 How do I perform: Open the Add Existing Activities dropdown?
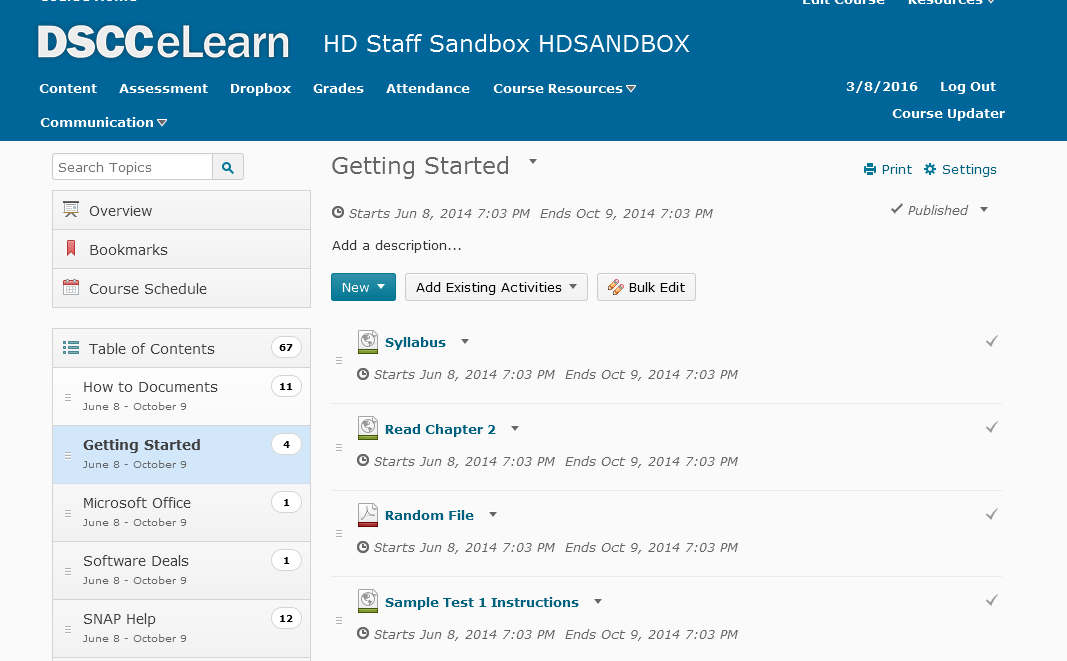[x=573, y=287]
